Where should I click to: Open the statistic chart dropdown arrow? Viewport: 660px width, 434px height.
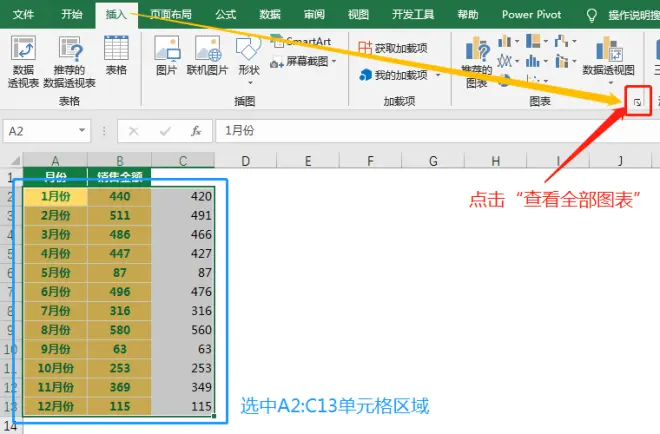click(546, 61)
